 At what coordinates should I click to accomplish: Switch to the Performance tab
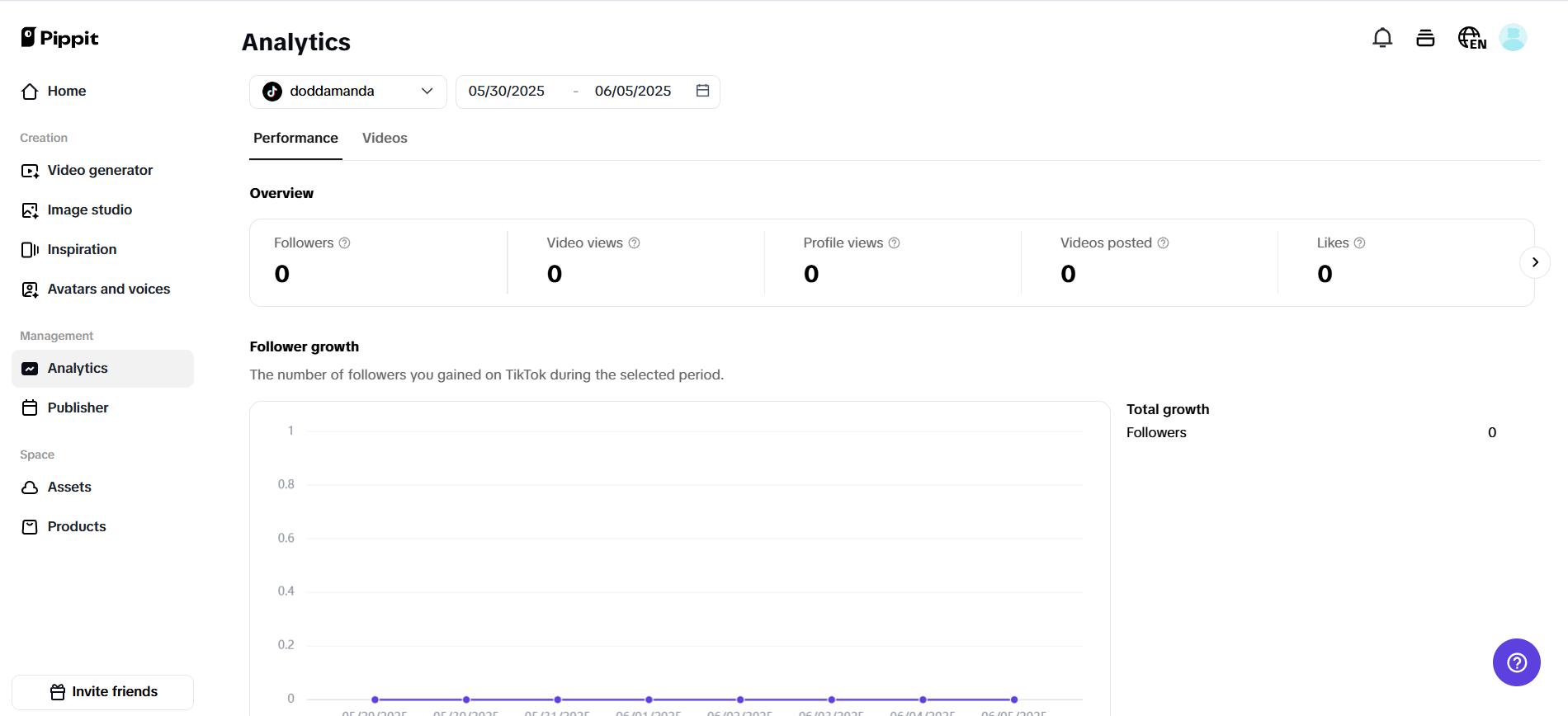coord(295,138)
